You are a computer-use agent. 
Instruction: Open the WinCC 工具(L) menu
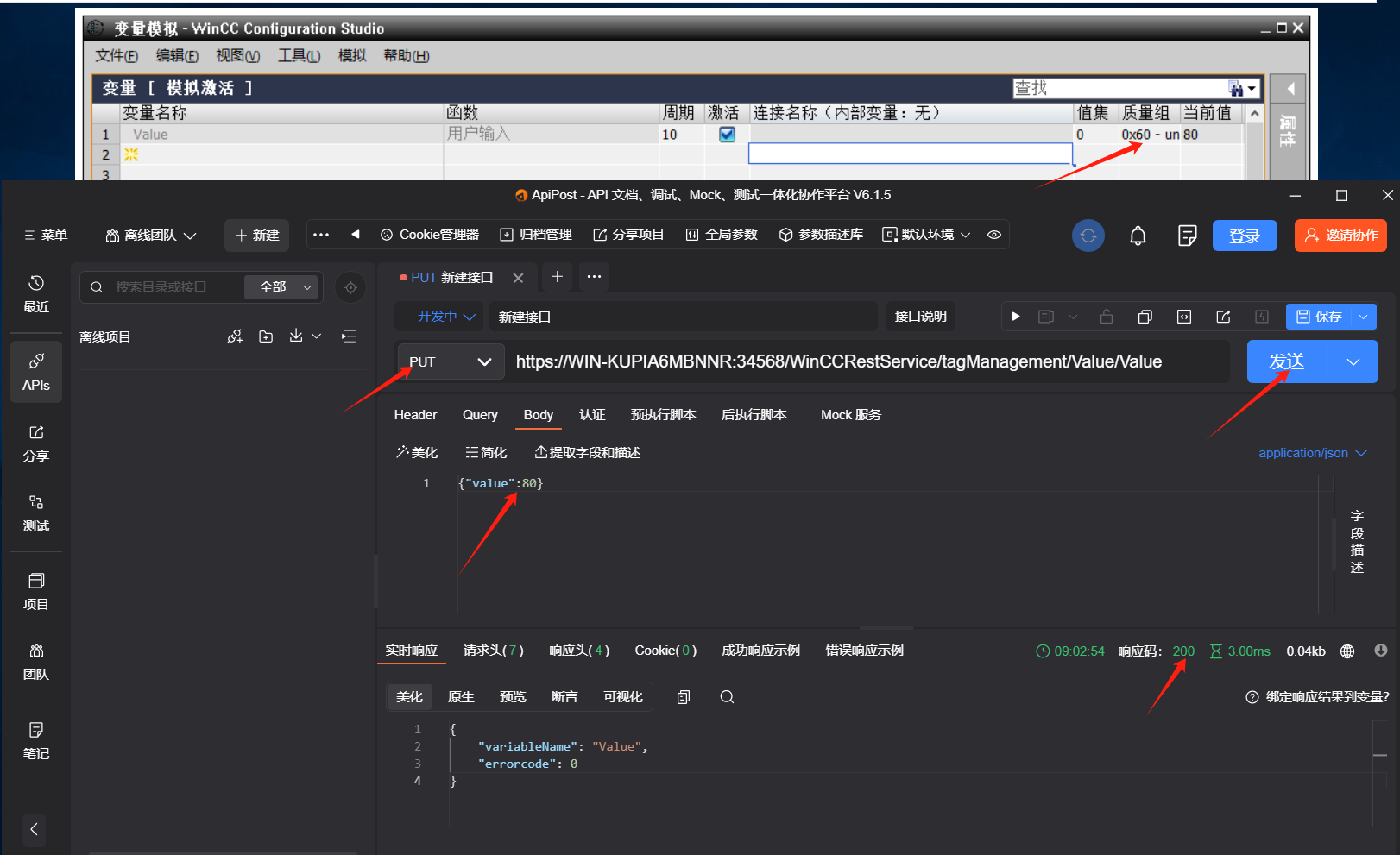coord(299,56)
